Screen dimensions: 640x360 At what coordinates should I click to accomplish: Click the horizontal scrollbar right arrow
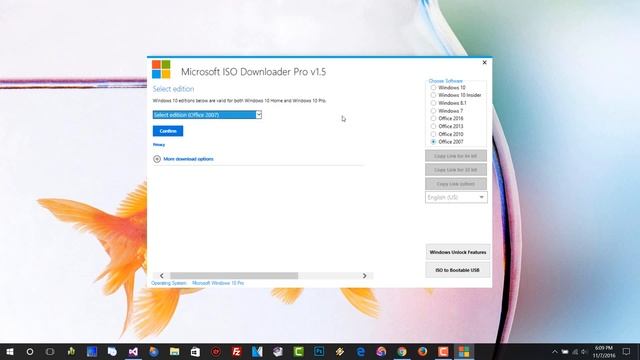[x=364, y=276]
